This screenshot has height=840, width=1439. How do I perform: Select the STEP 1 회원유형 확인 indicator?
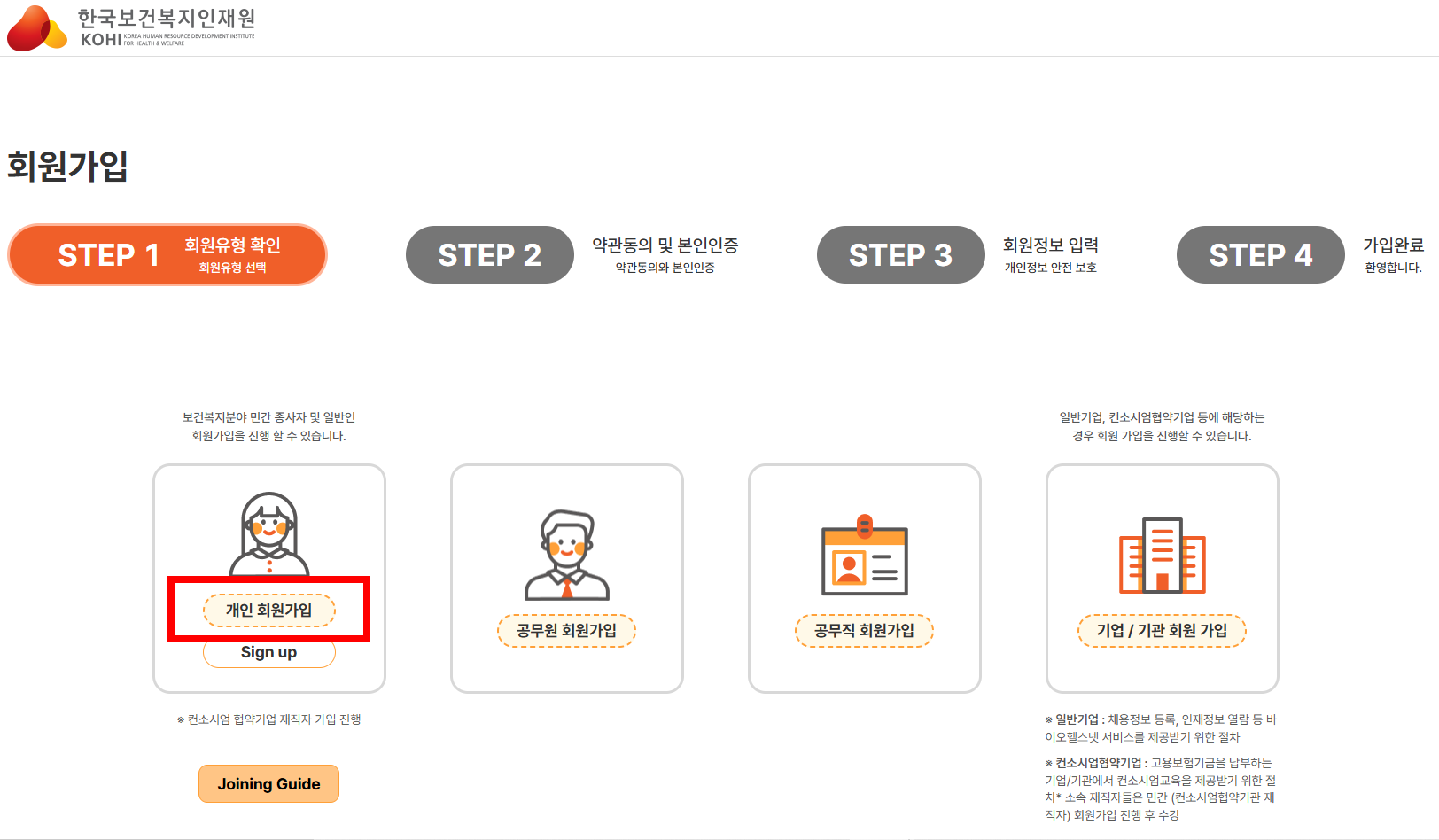pyautogui.click(x=167, y=254)
